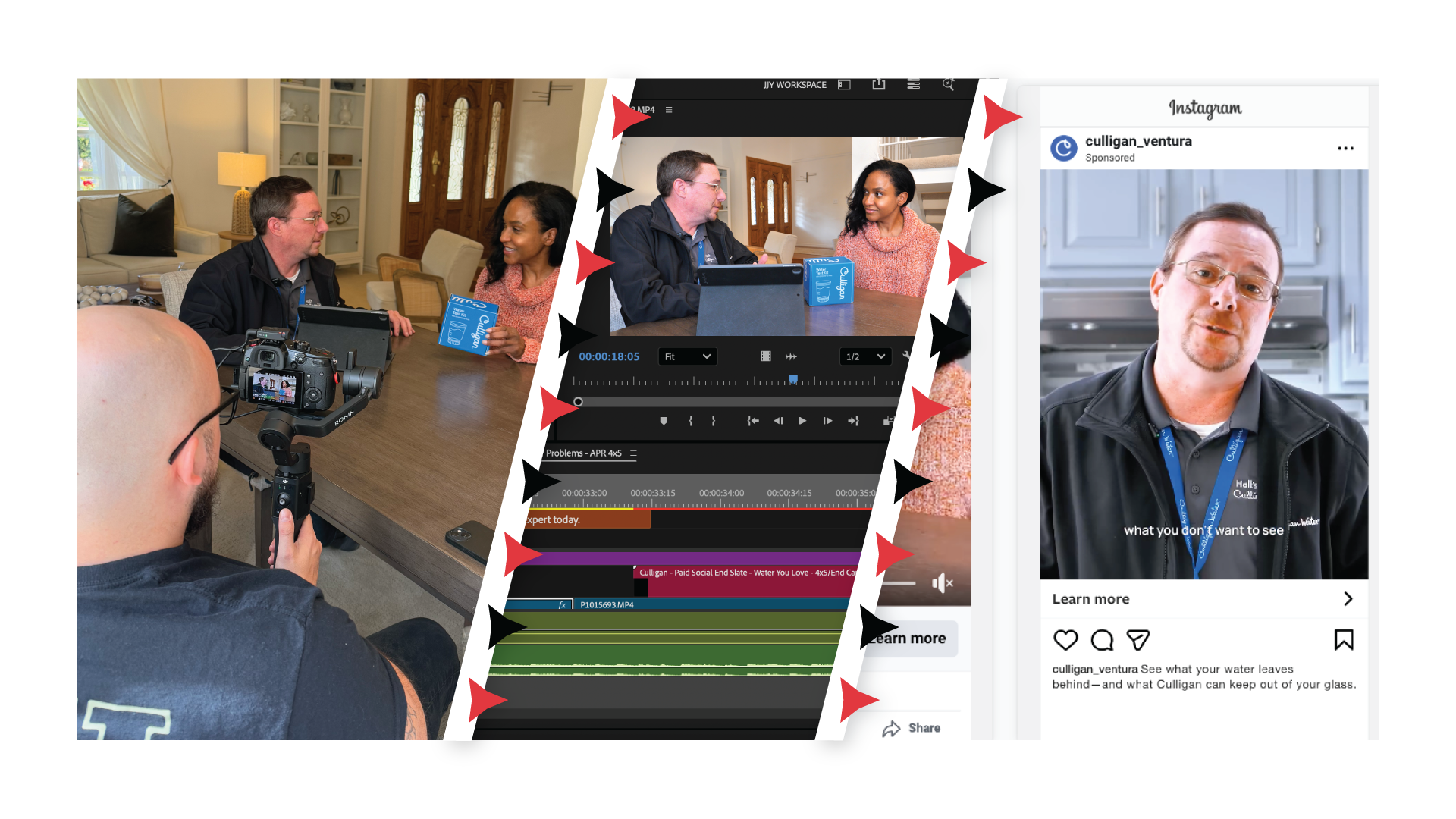This screenshot has width=1456, height=819.
Task: Step back one frame
Action: point(778,421)
